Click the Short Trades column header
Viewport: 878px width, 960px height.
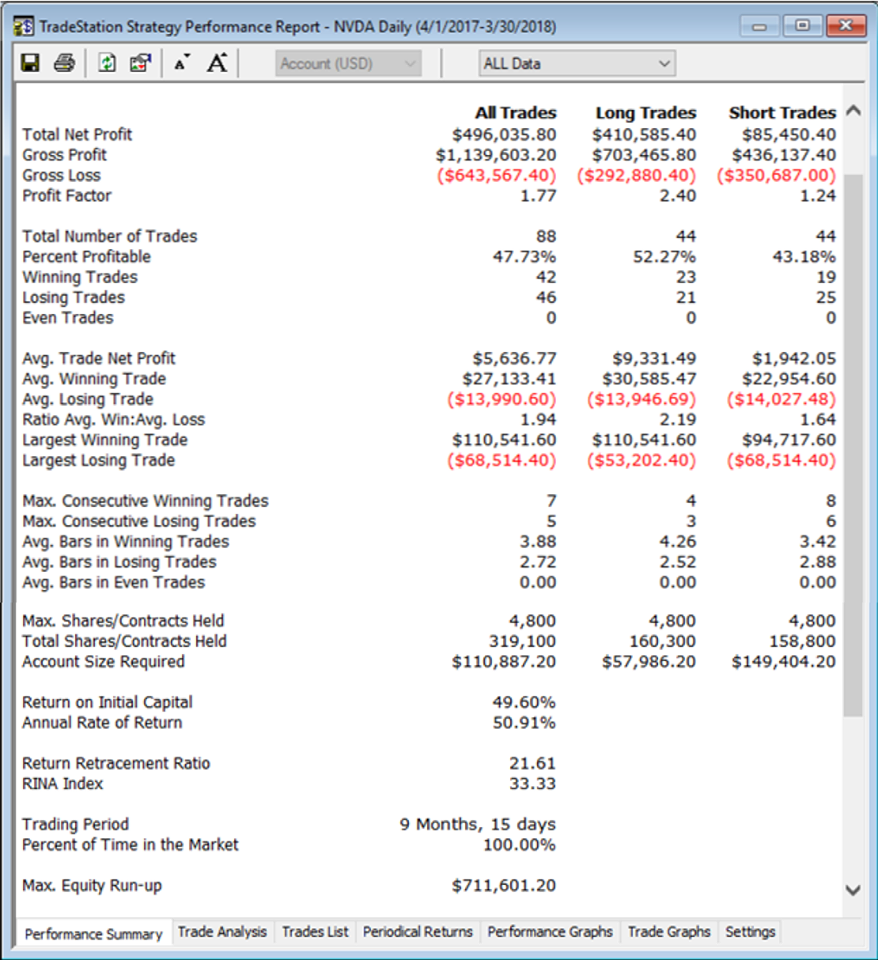[782, 113]
